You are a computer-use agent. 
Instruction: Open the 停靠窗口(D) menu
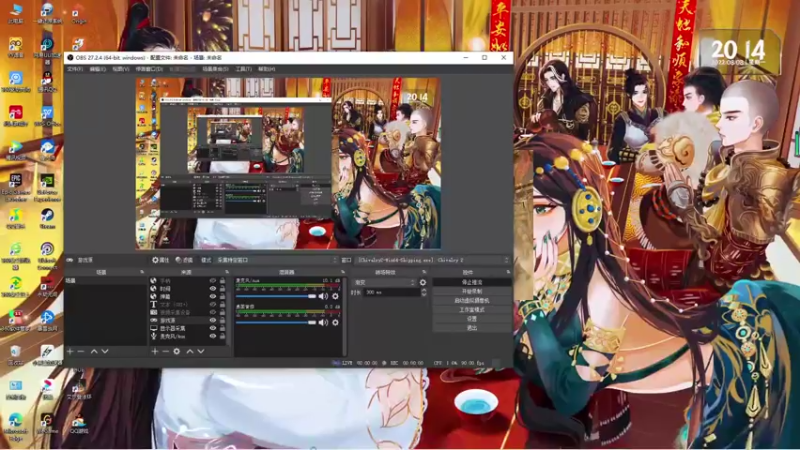point(149,69)
